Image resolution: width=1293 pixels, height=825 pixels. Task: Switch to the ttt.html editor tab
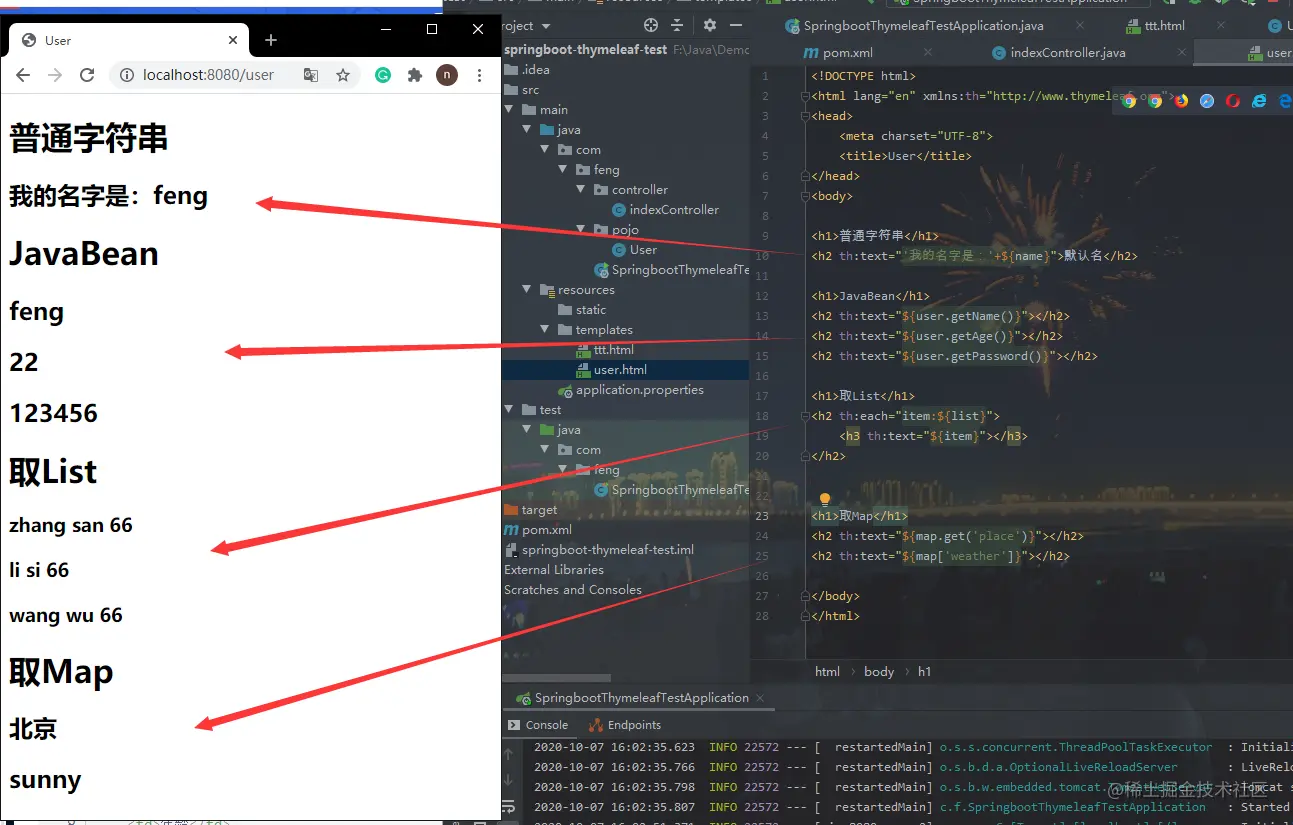[1156, 26]
